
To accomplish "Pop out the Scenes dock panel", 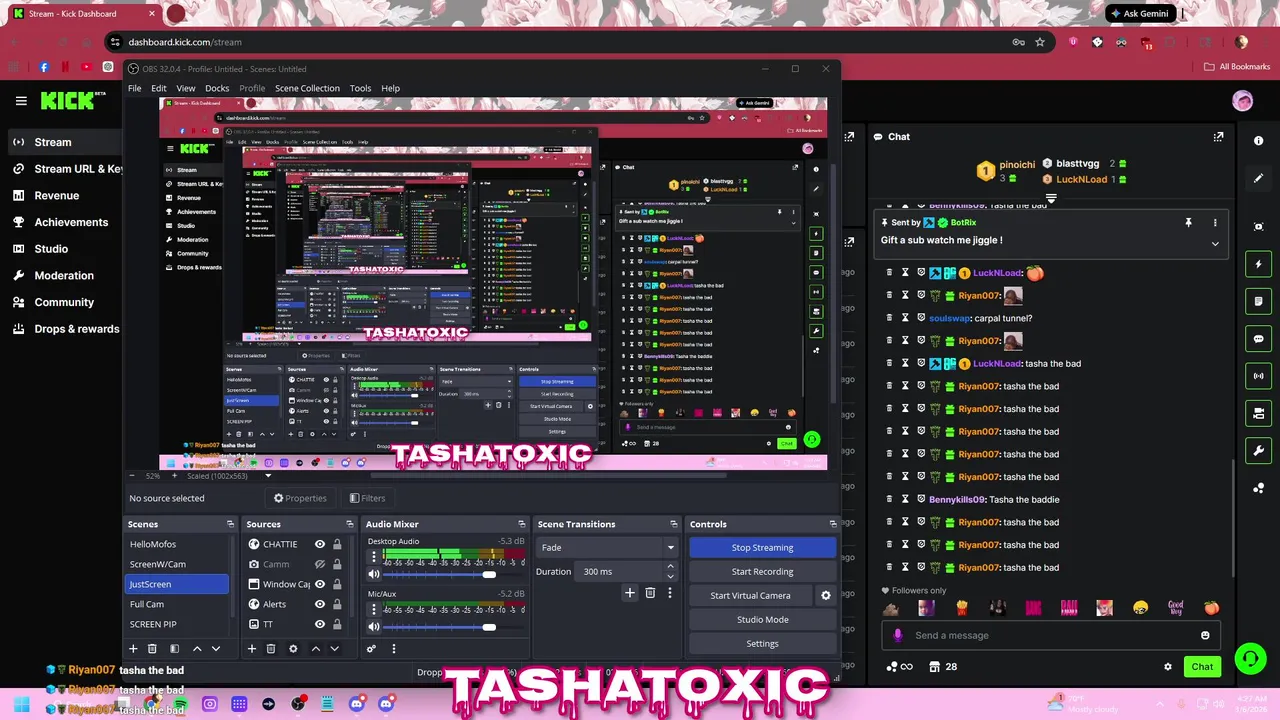I will 230,524.
